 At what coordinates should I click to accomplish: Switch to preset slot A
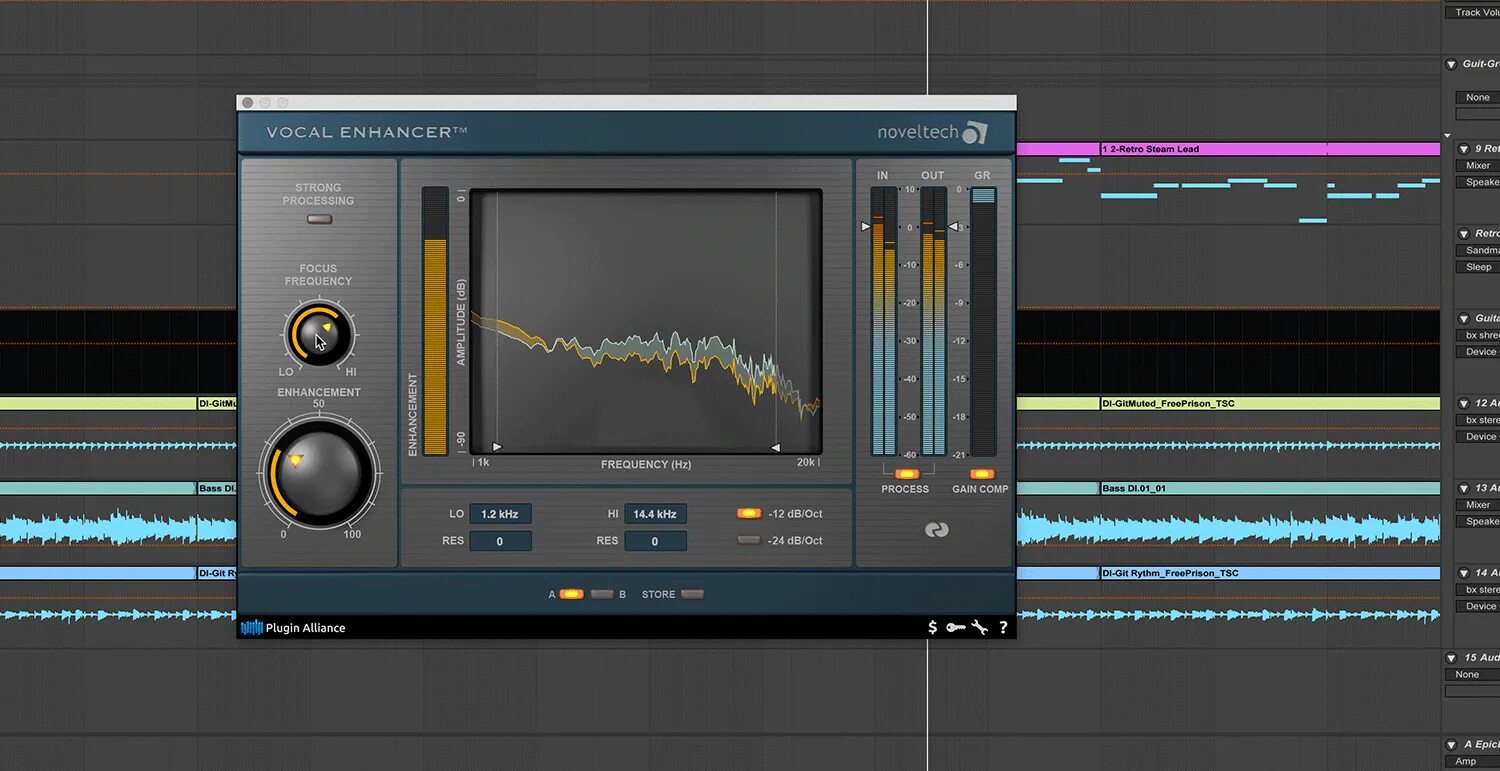[x=571, y=594]
